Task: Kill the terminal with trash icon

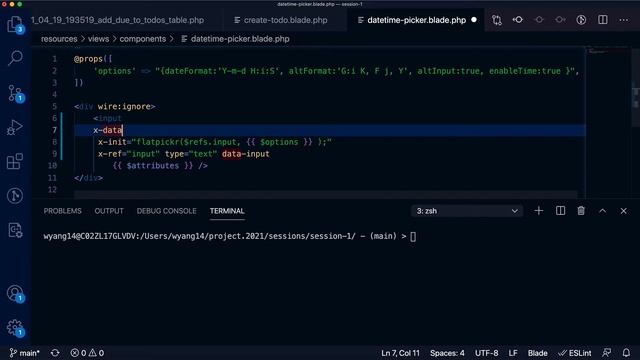Action: 581,211
